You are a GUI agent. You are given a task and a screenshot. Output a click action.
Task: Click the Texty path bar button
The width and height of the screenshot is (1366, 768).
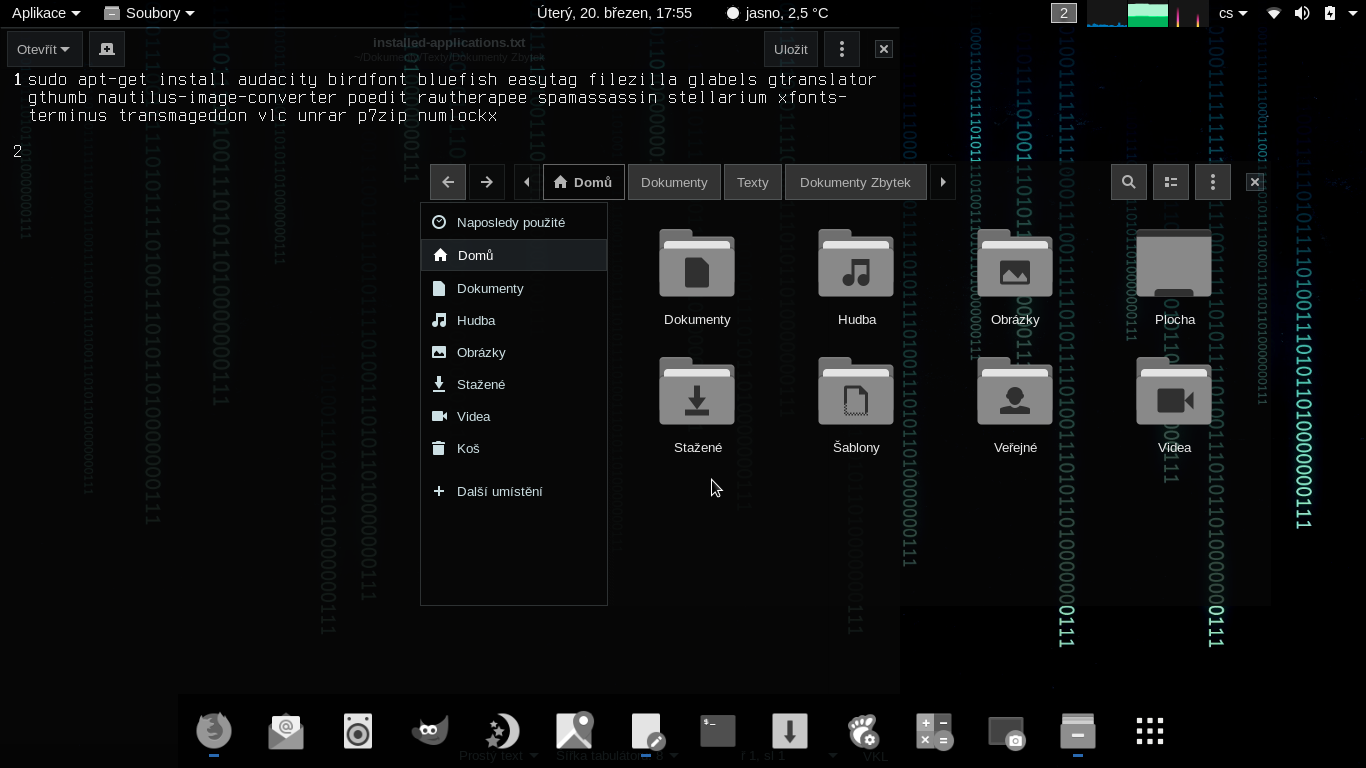[x=753, y=182]
